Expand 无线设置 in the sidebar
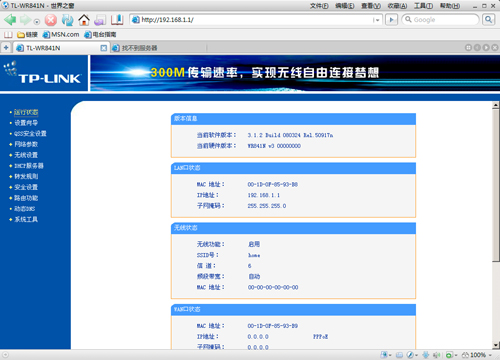This screenshot has width=500, height=360. point(26,155)
